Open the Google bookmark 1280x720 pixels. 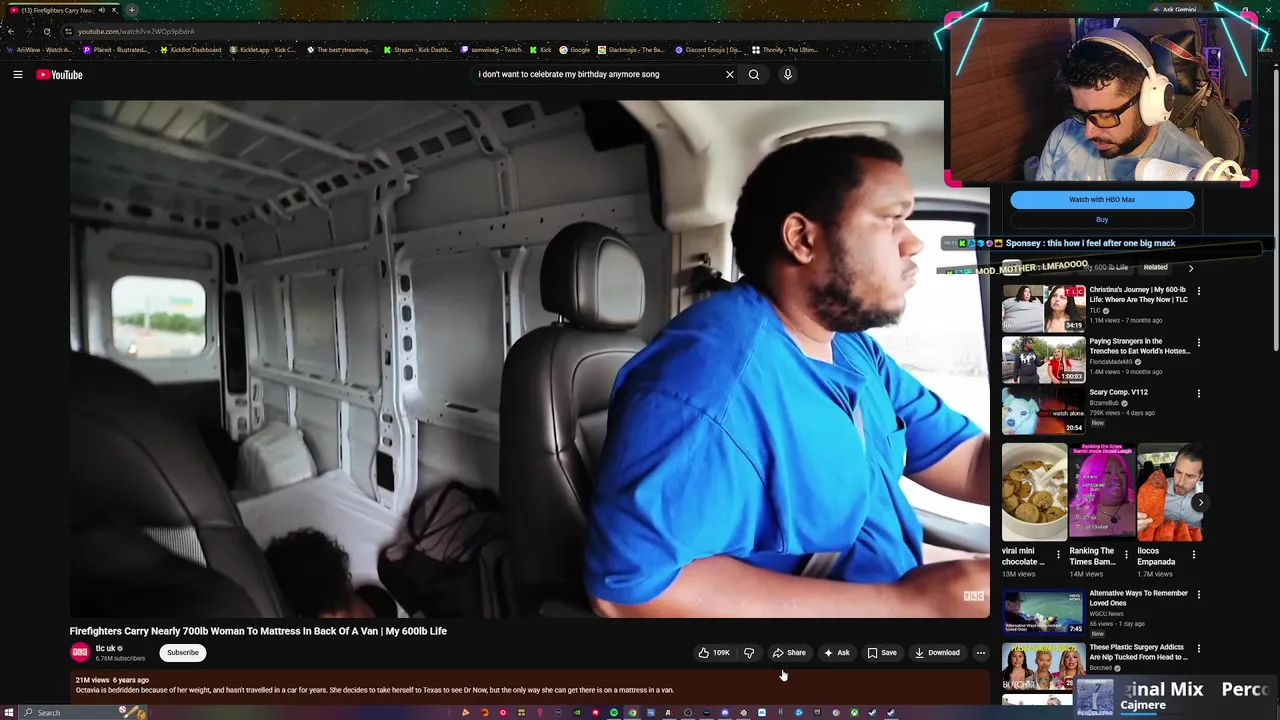(x=575, y=49)
